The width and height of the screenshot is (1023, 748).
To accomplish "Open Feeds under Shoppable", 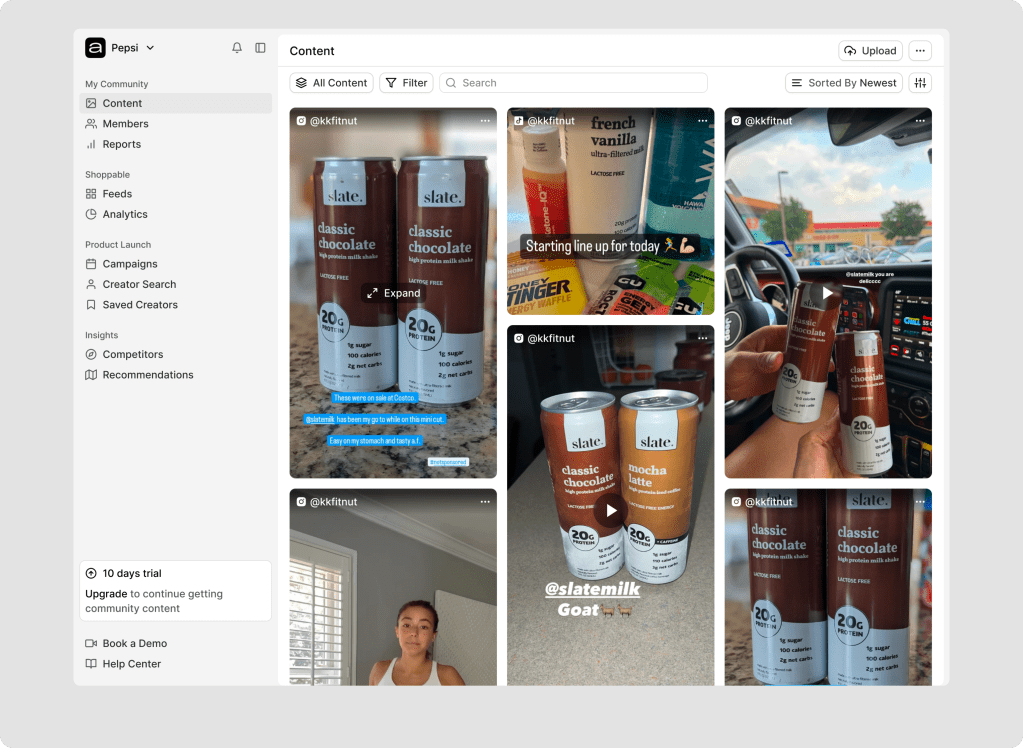I will click(117, 194).
